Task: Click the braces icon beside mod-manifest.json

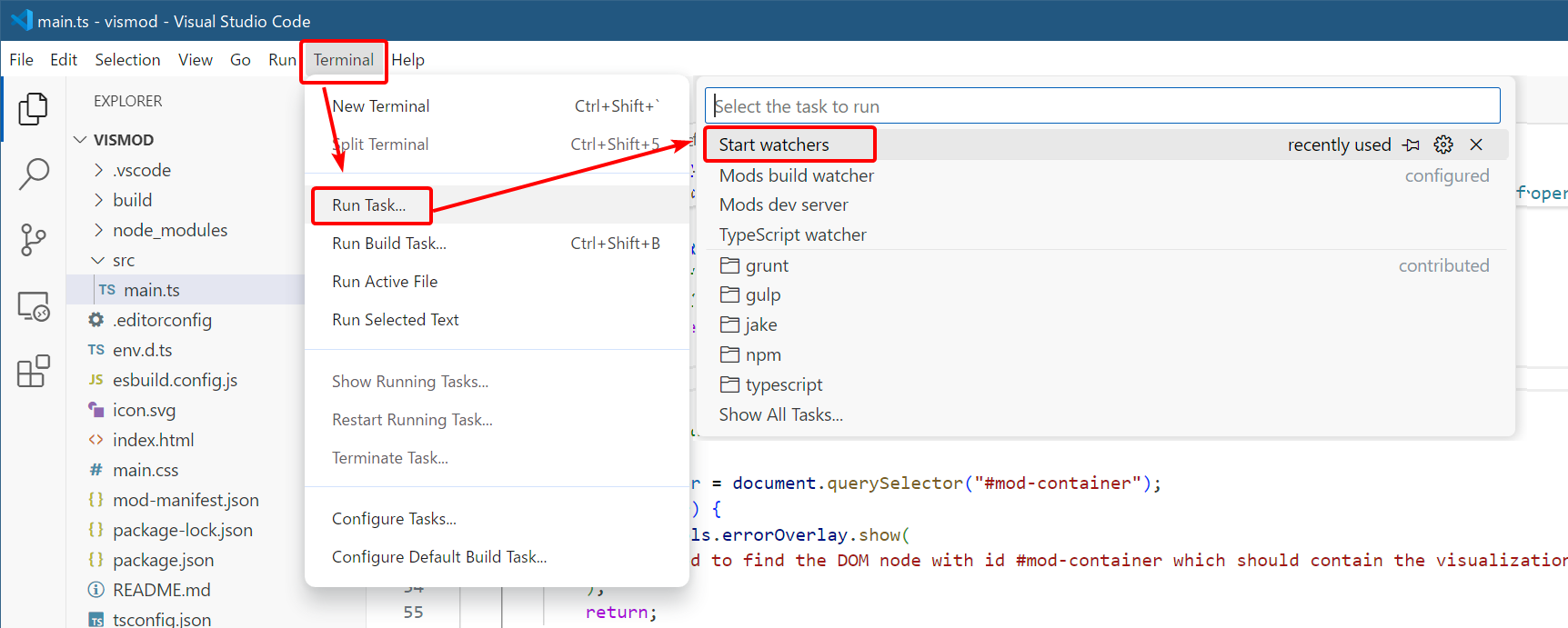Action: [x=95, y=500]
